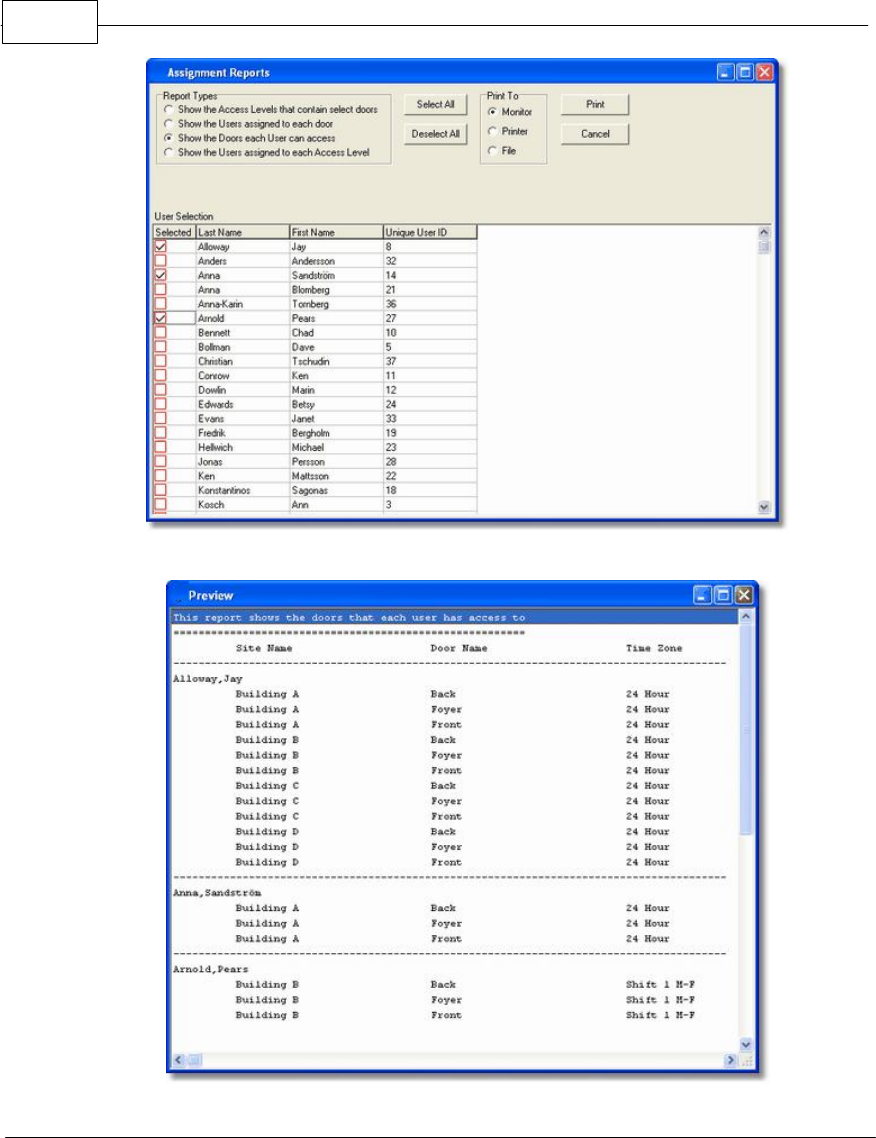This screenshot has height=1138, width=876.
Task: Click 'Anna,Sandström' heading in Preview
Action: [216, 893]
